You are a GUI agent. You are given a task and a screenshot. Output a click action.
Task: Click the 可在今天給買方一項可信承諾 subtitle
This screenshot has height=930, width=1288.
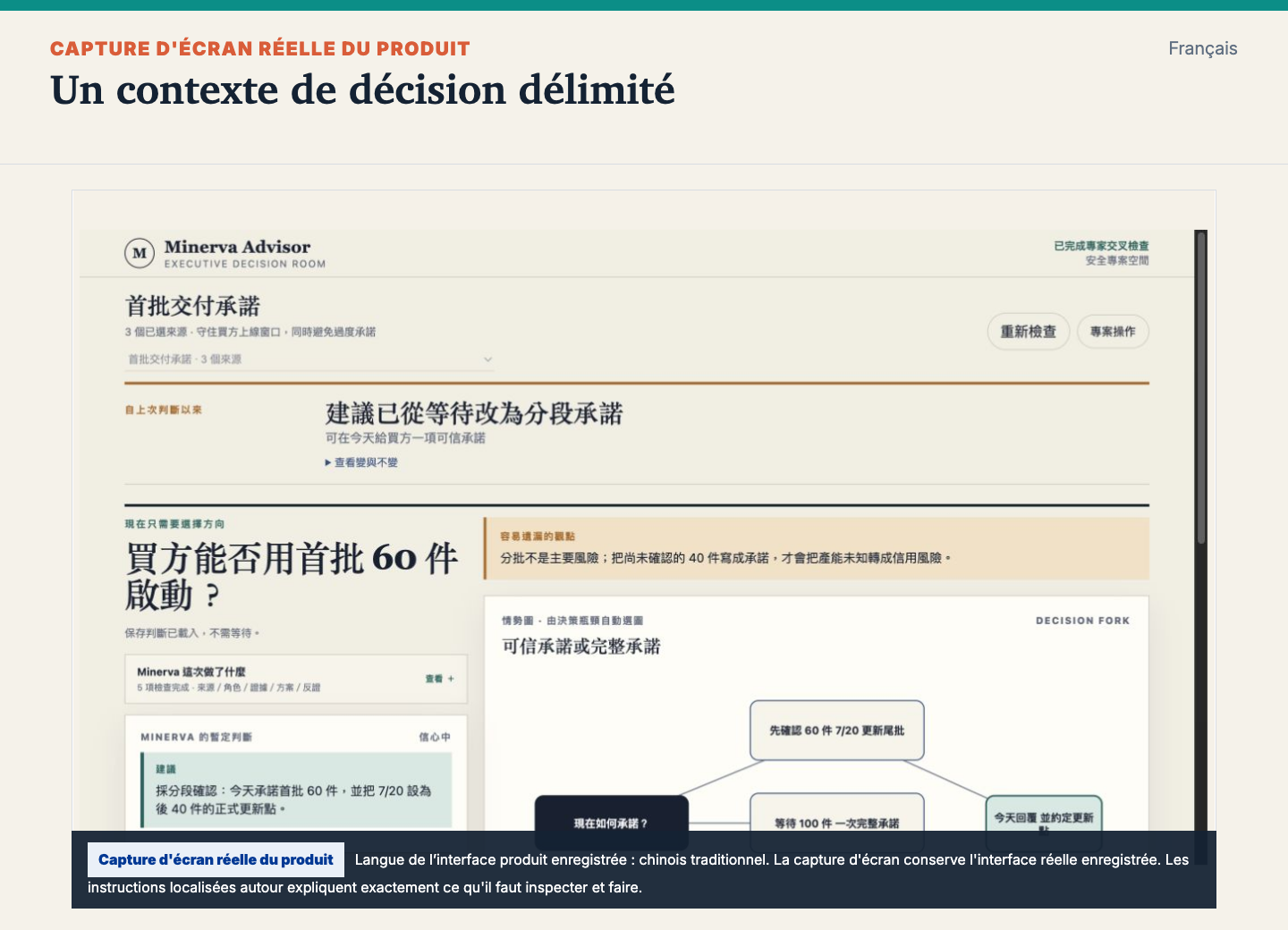tap(405, 438)
